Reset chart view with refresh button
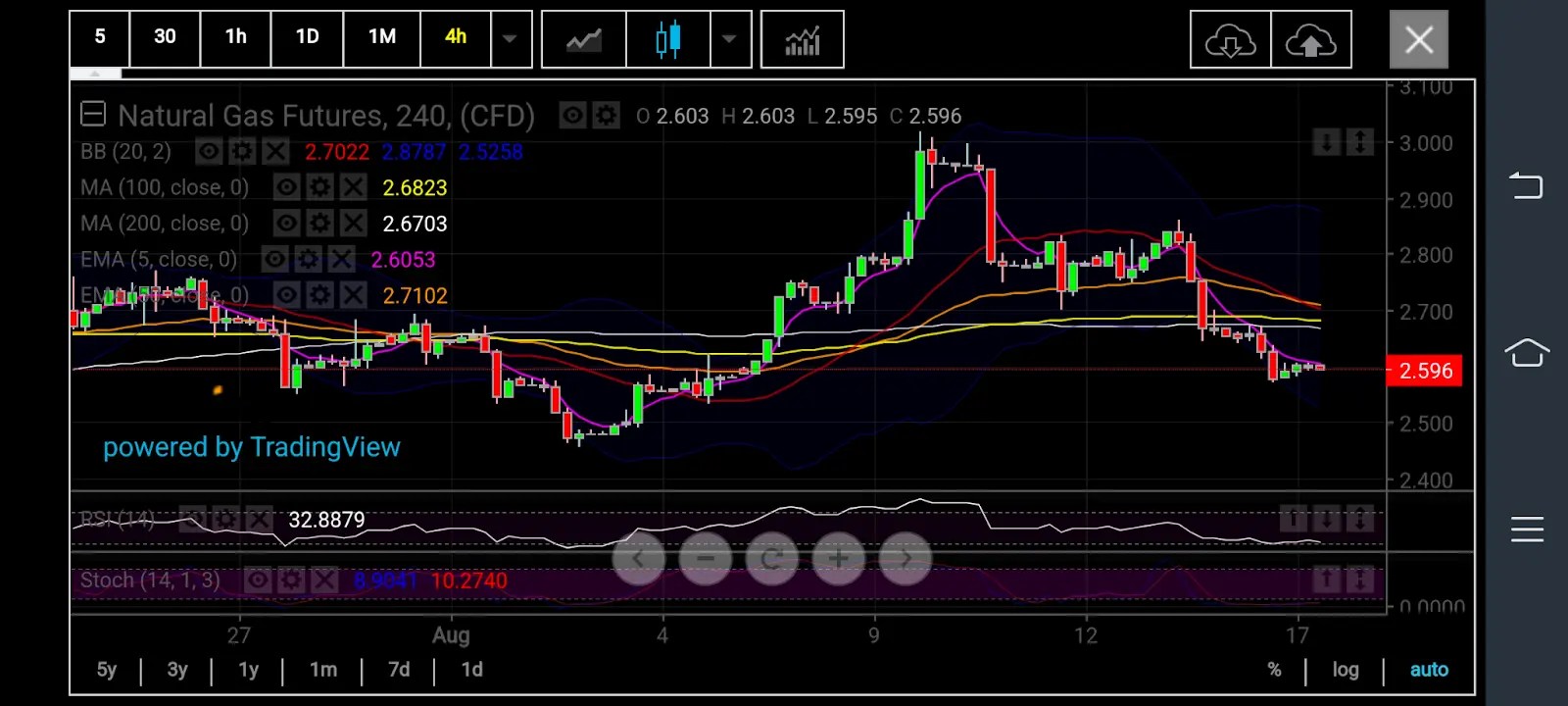This screenshot has width=1568, height=706. pyautogui.click(x=771, y=559)
